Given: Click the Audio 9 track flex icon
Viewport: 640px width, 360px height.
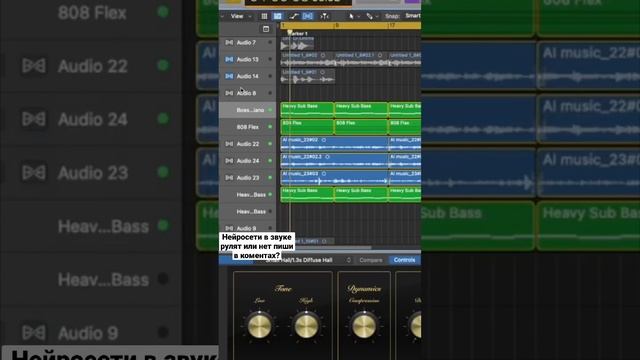Looking at the screenshot, I should pyautogui.click(x=229, y=229).
